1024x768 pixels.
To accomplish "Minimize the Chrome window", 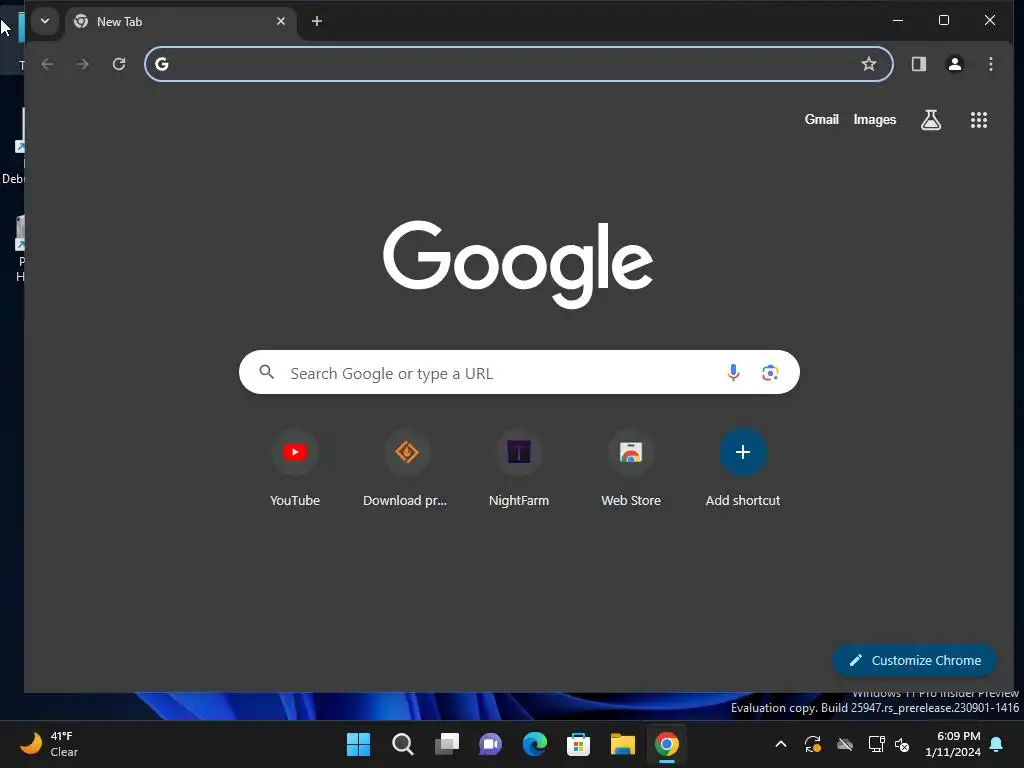I will coord(898,20).
